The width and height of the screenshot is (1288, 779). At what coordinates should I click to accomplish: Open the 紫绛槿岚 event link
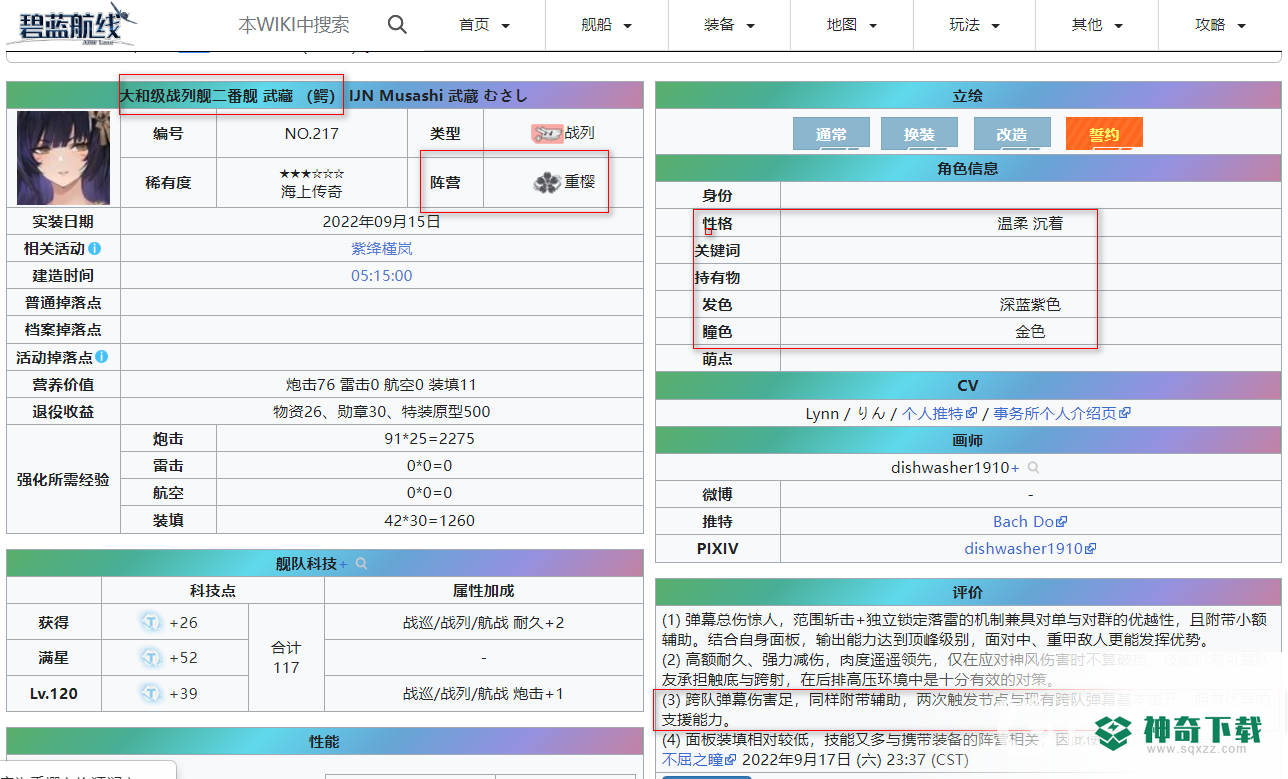pyautogui.click(x=381, y=248)
